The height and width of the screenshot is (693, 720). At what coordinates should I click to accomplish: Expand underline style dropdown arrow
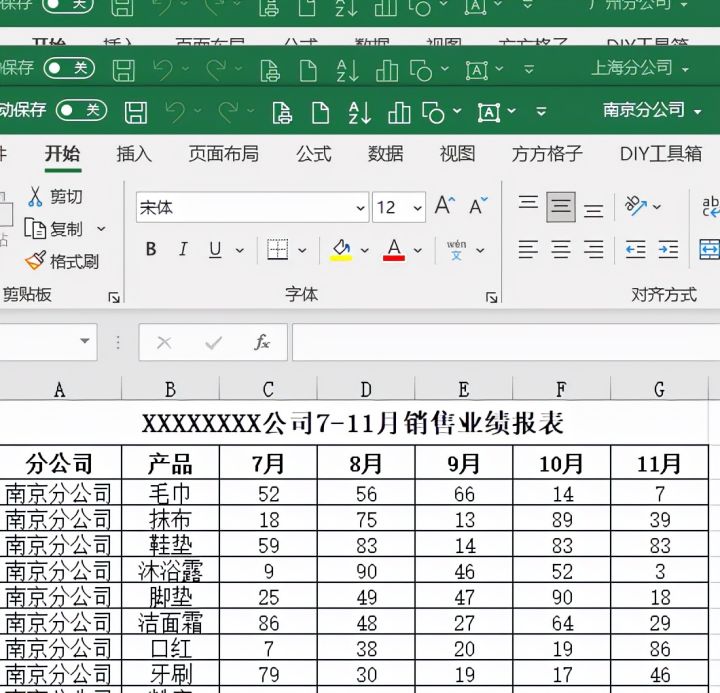pyautogui.click(x=240, y=250)
